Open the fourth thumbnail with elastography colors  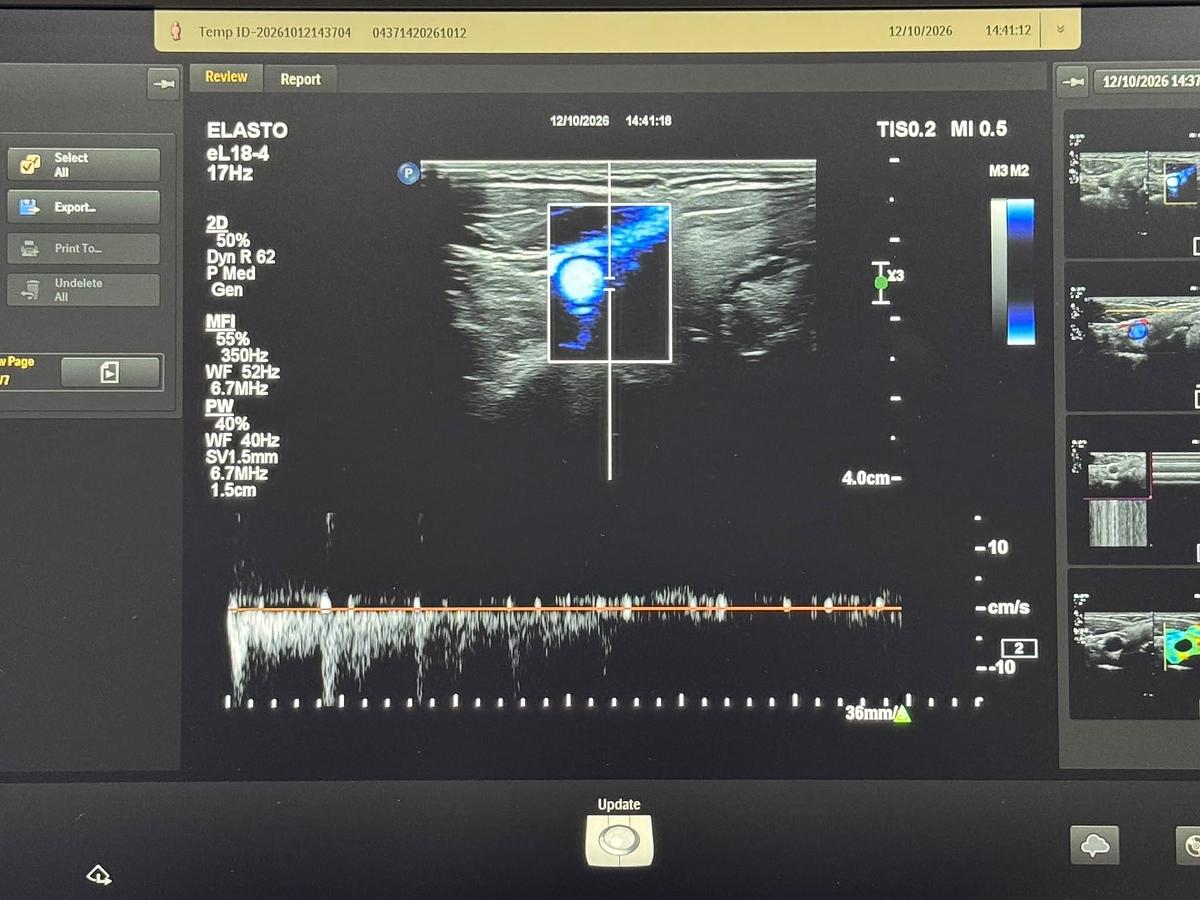click(1133, 643)
